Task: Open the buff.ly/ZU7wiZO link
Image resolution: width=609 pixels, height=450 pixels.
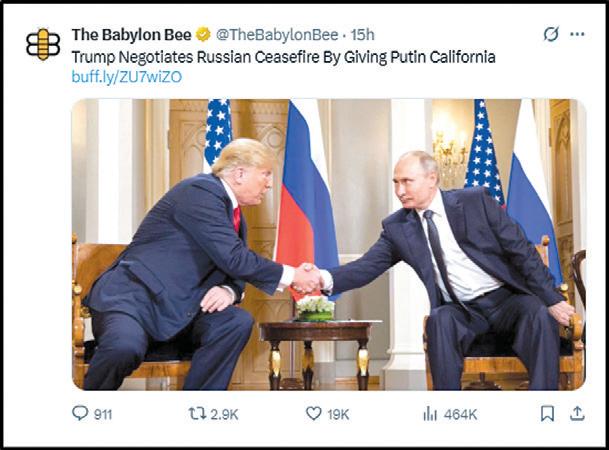Action: [127, 77]
